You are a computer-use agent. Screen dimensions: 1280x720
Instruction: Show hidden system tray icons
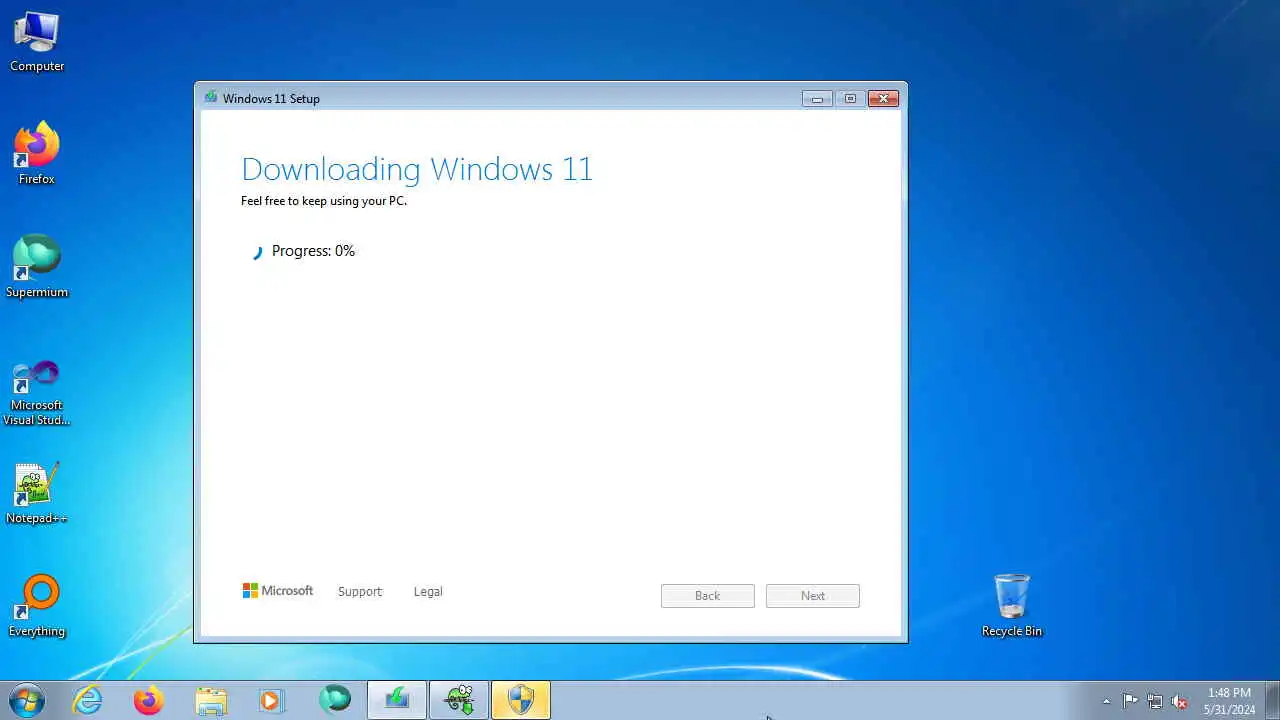click(1106, 701)
